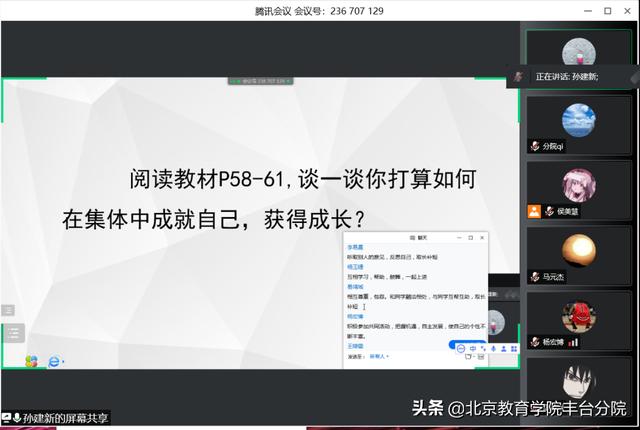Maximize the Tencent Meeting window

click(608, 11)
